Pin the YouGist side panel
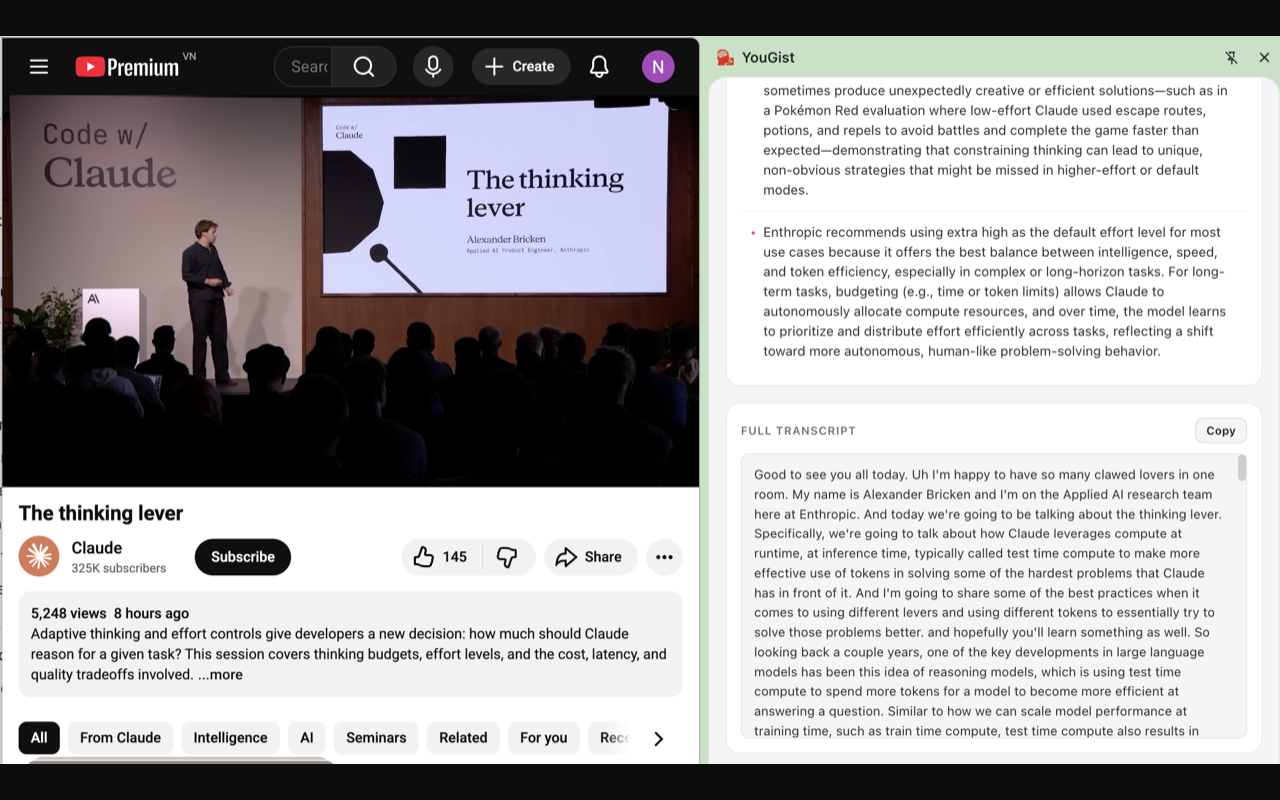 [x=1231, y=58]
